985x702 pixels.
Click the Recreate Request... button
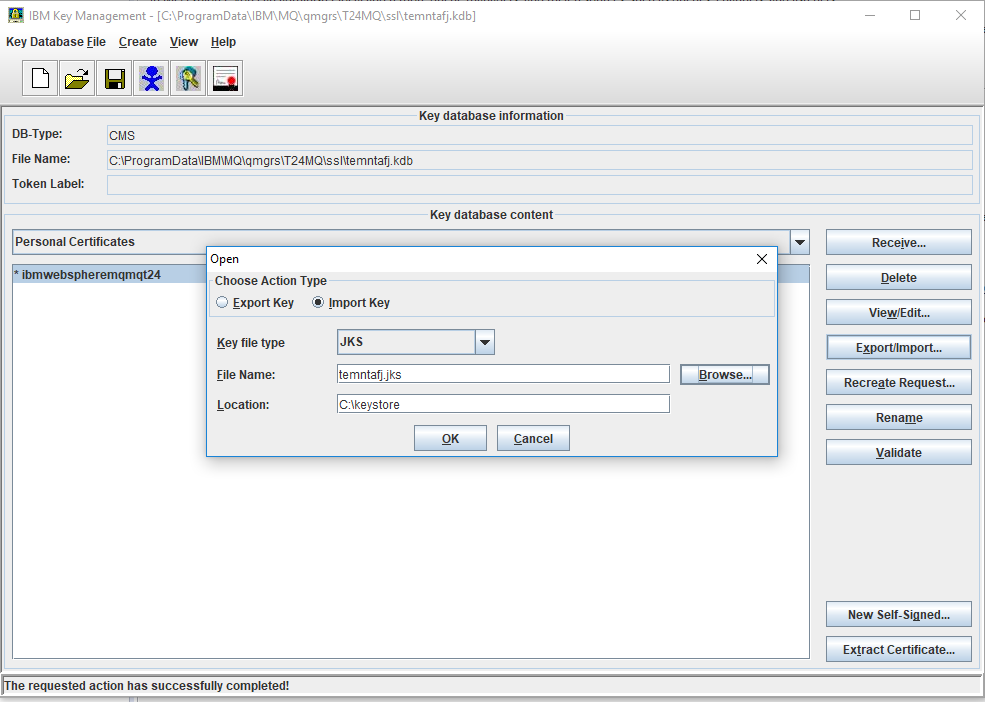coord(898,383)
